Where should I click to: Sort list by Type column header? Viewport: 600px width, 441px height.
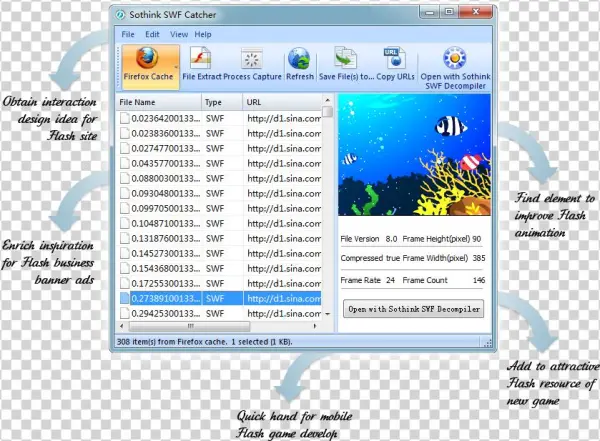pos(219,102)
